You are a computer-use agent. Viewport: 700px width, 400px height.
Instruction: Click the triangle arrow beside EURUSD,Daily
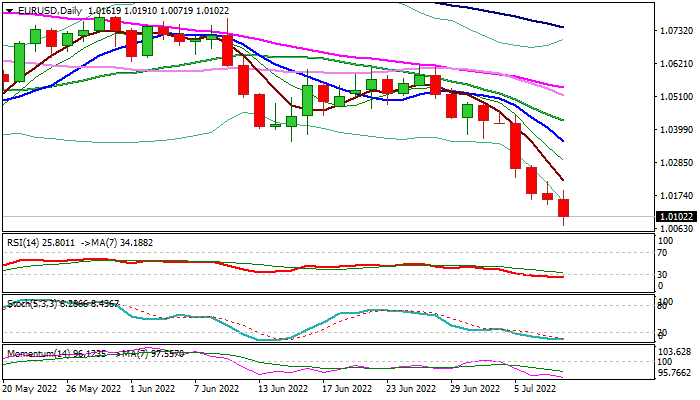point(9,10)
